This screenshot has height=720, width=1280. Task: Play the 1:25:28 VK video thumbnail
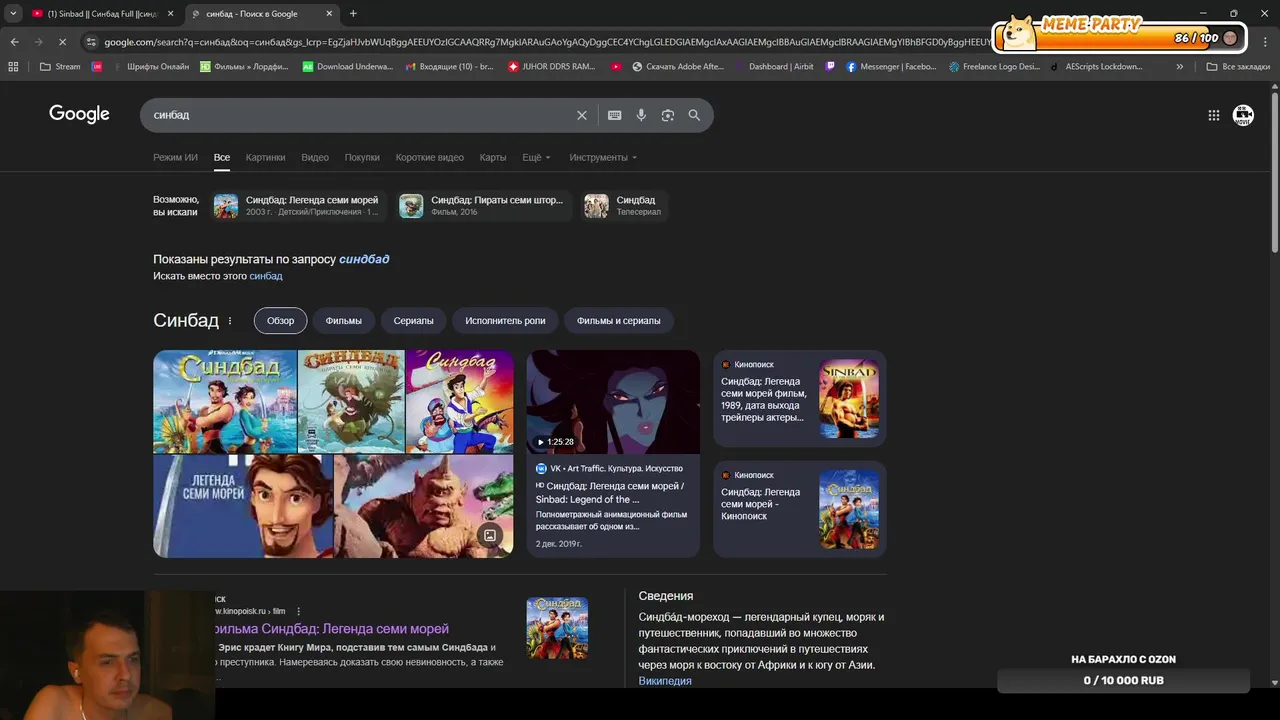(x=613, y=402)
